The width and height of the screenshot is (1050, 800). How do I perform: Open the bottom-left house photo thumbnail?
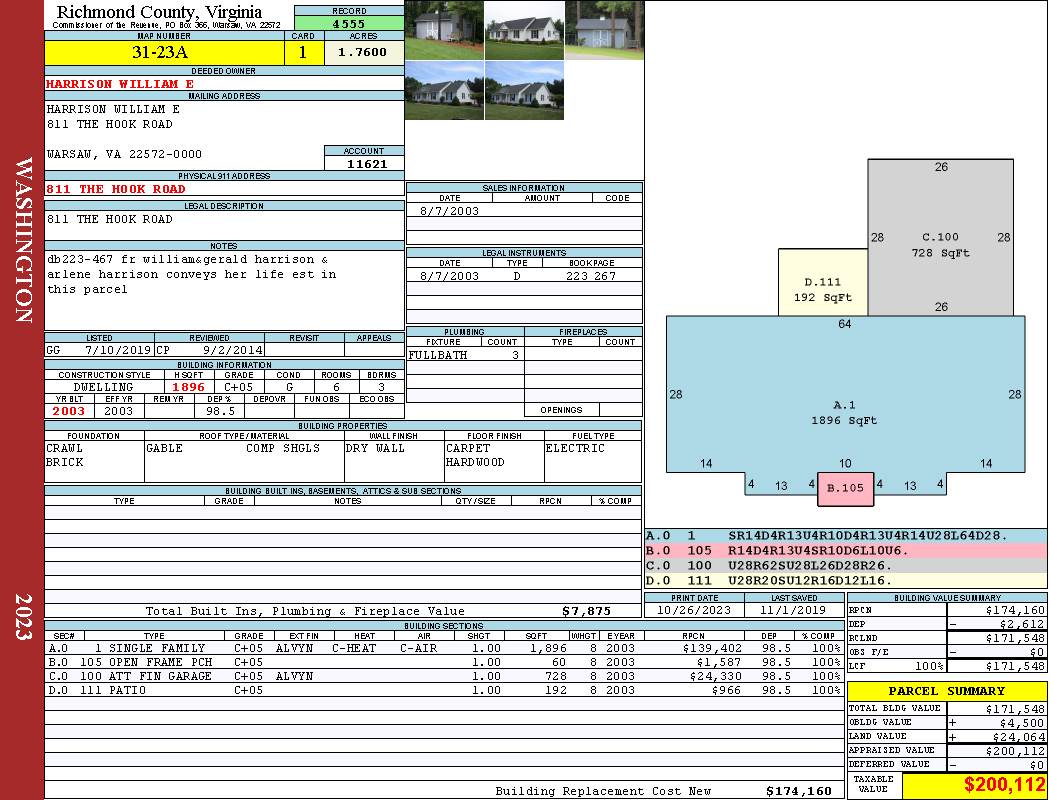[444, 90]
